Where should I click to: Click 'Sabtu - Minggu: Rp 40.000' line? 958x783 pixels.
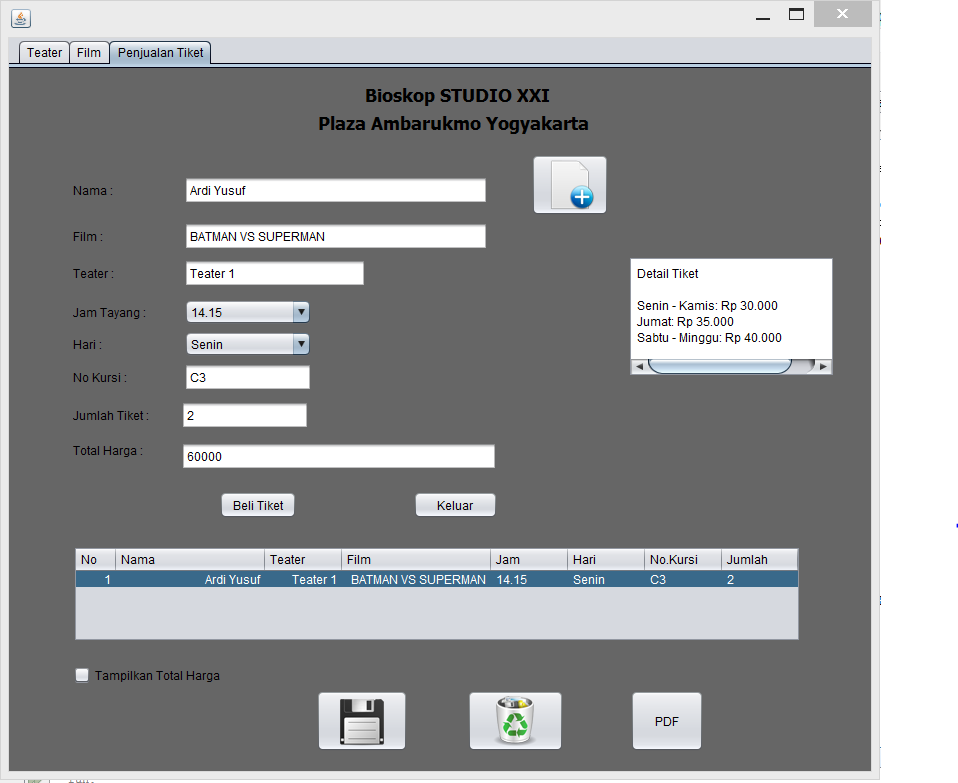pyautogui.click(x=709, y=338)
